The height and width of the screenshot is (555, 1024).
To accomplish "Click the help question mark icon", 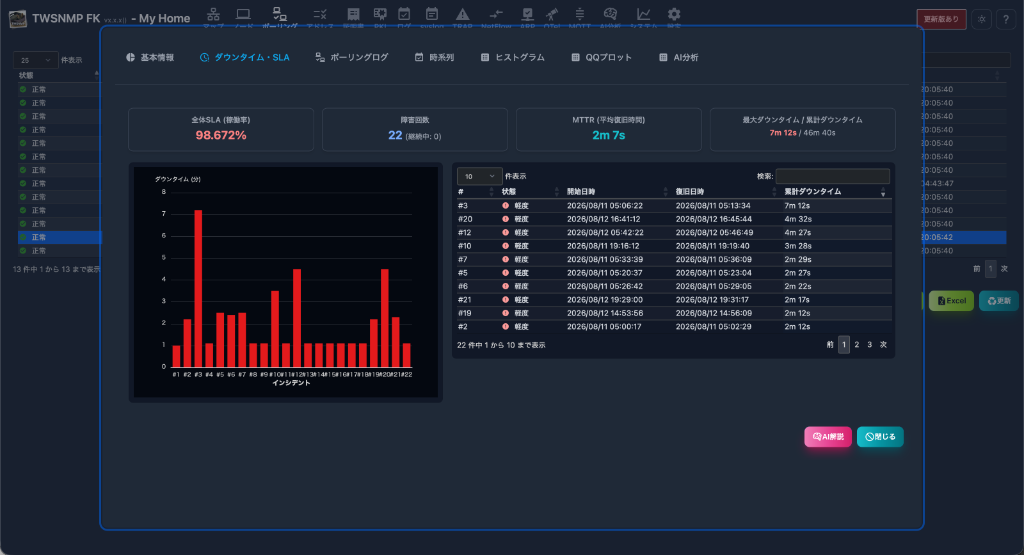I will pyautogui.click(x=1006, y=20).
